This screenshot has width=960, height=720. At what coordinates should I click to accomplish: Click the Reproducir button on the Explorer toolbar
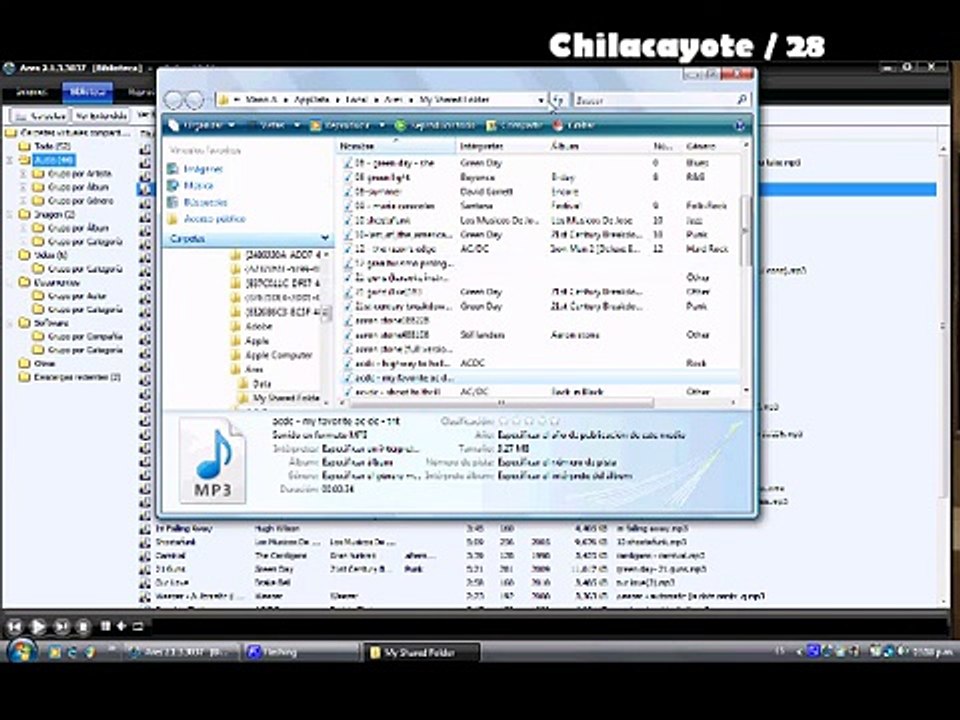(340, 126)
